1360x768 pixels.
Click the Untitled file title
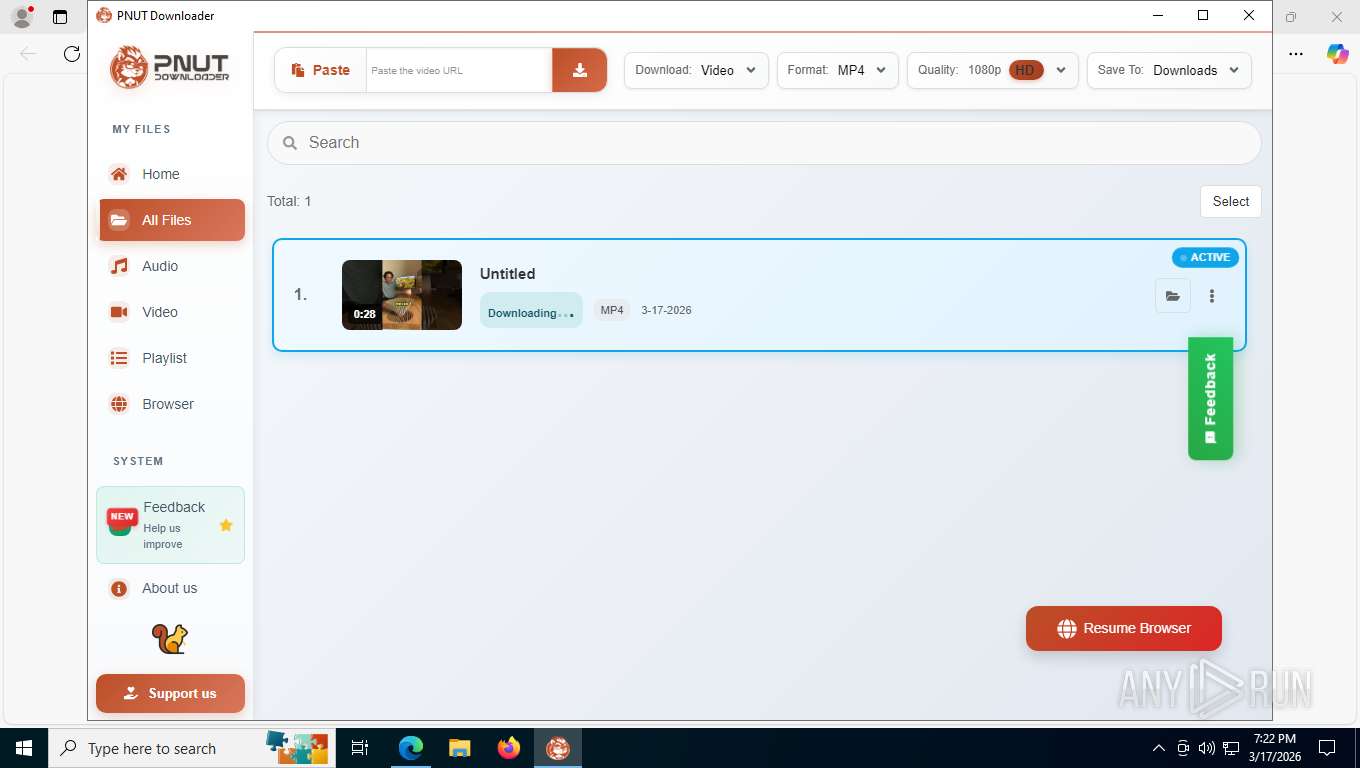tap(507, 273)
